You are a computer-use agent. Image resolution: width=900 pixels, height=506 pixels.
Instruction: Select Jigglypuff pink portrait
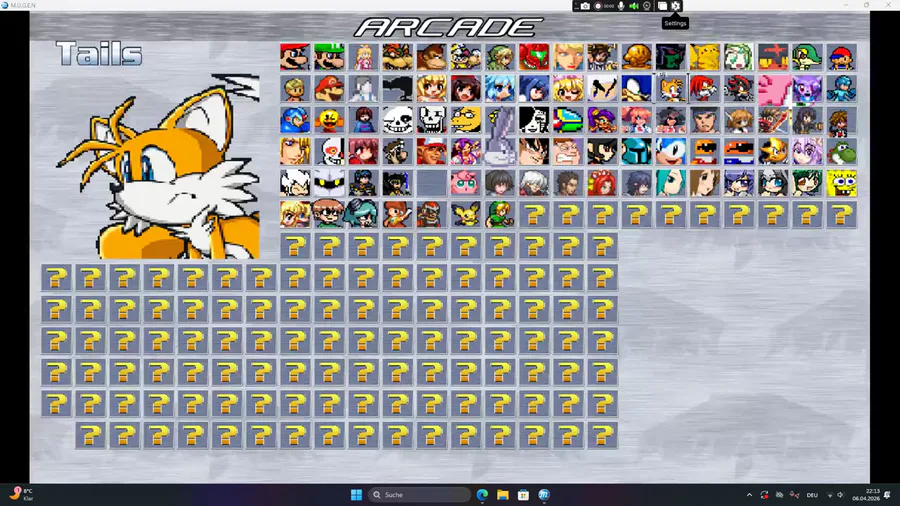coord(465,183)
